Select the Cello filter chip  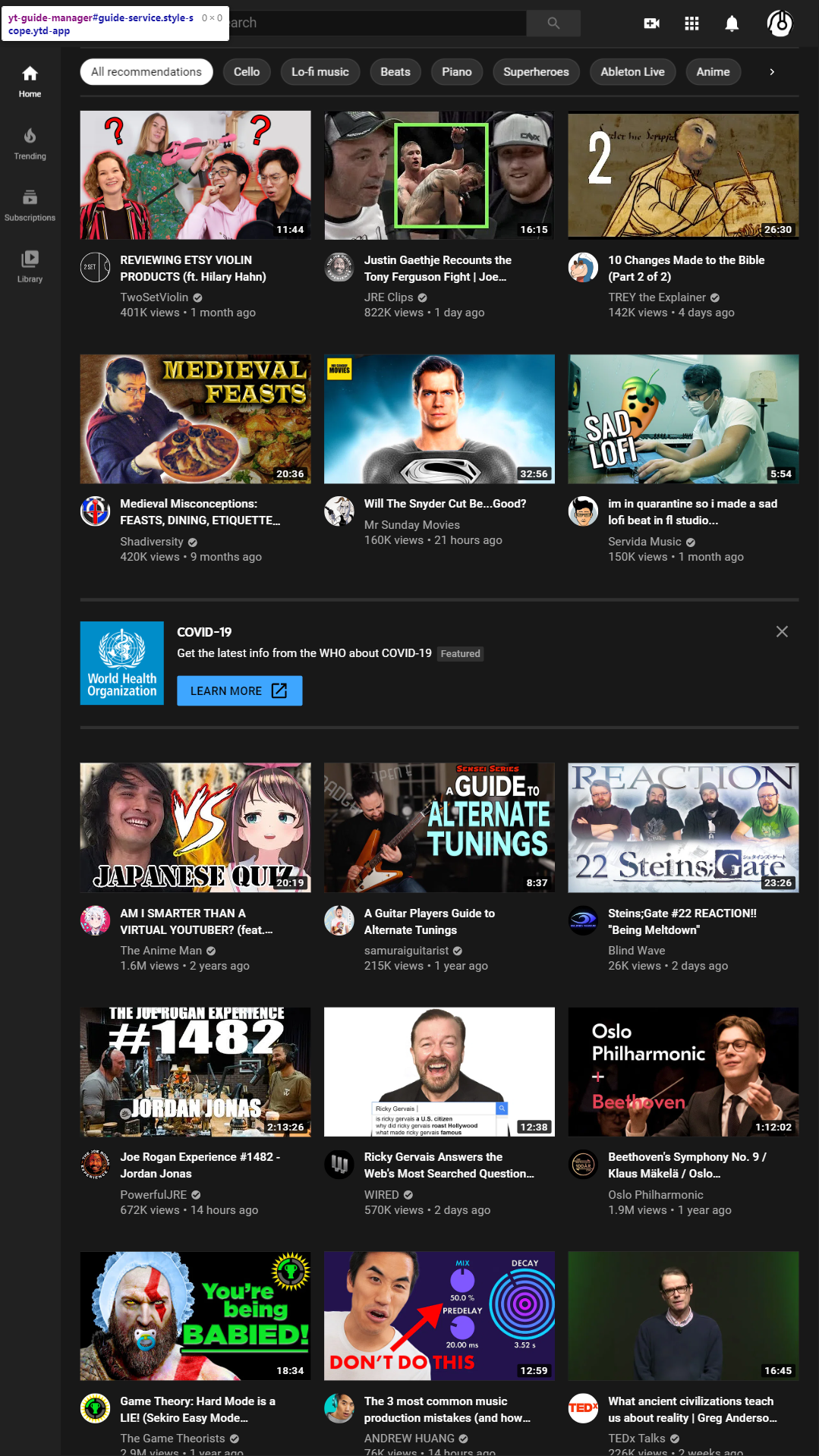(x=247, y=72)
